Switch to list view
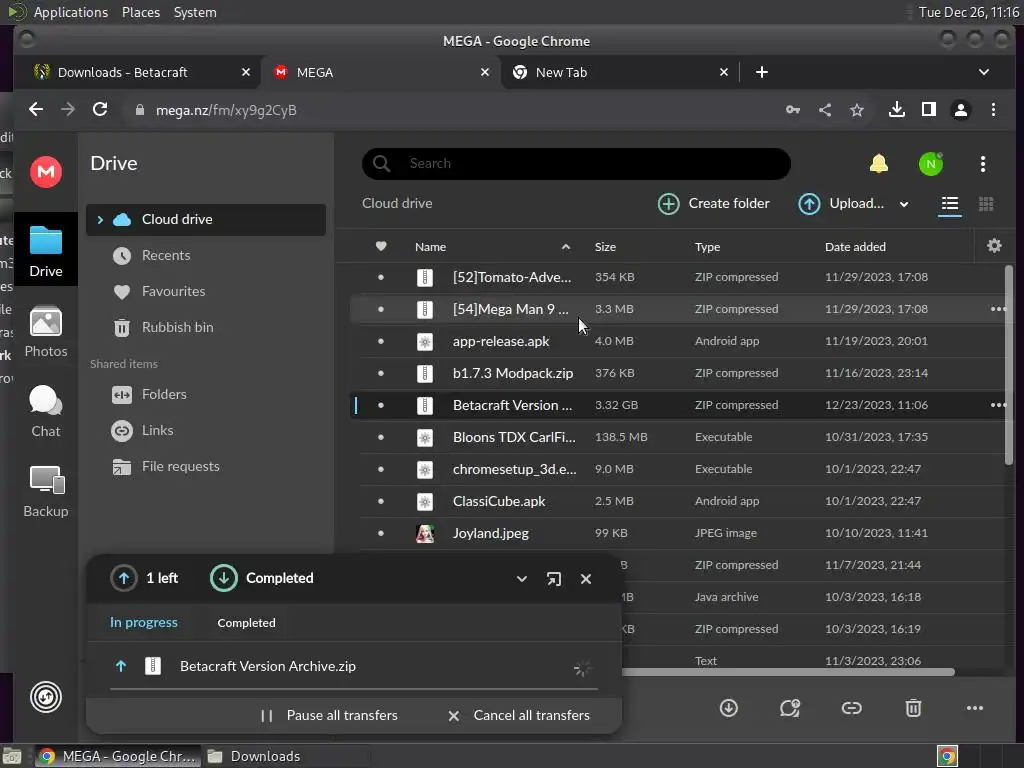Image resolution: width=1024 pixels, height=768 pixels. 950,204
